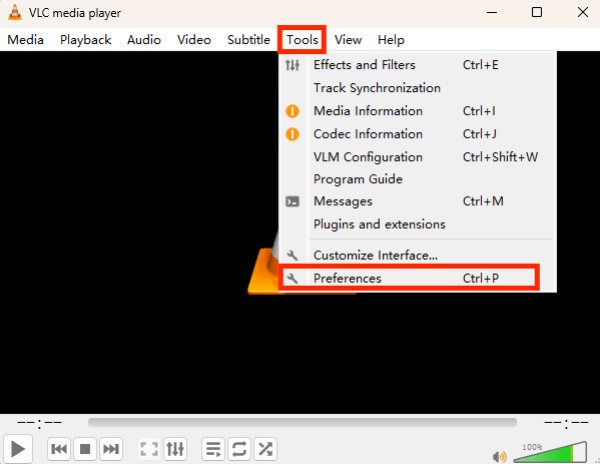Click Customize Interface option

coord(375,255)
